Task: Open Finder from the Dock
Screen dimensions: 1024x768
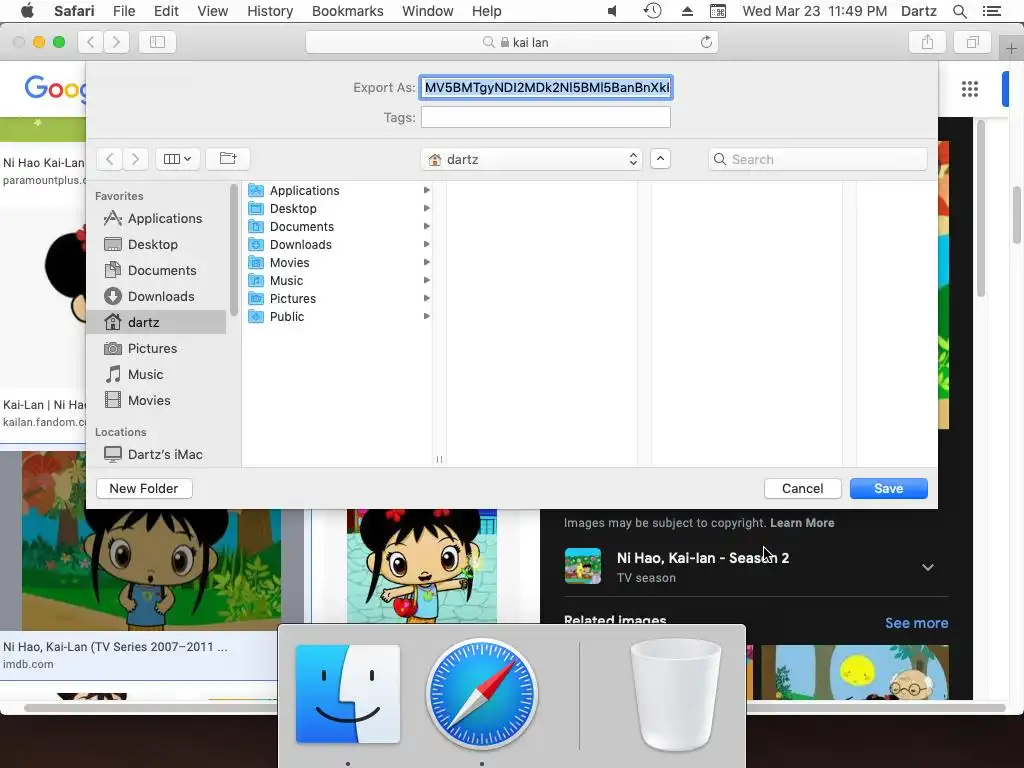Action: pyautogui.click(x=347, y=694)
